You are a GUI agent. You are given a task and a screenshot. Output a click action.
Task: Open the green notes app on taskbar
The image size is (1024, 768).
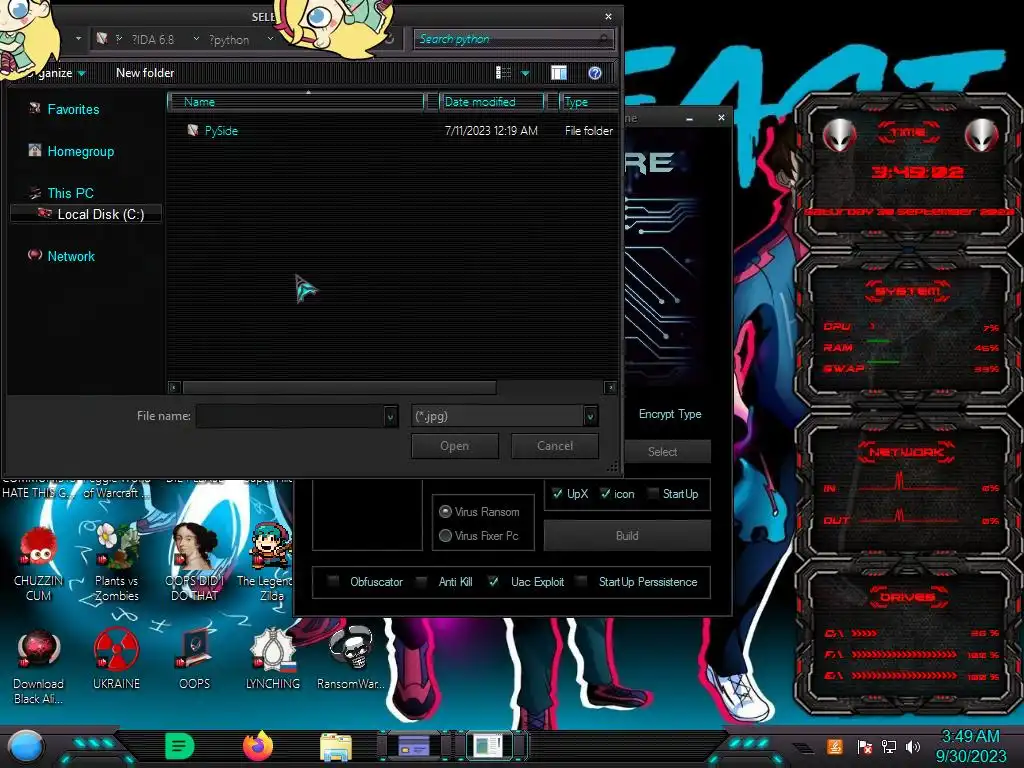pyautogui.click(x=179, y=746)
